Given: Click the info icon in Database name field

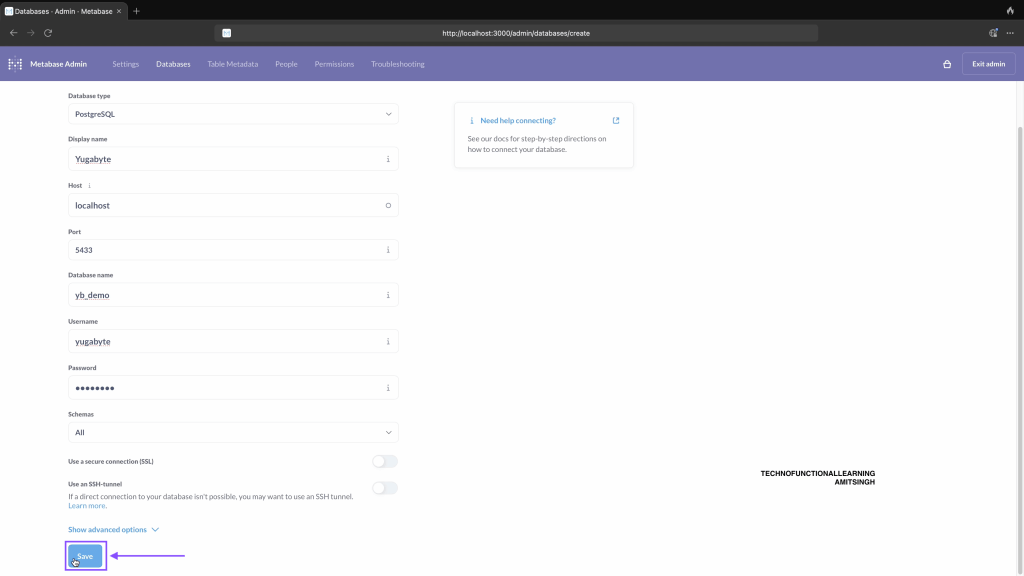Looking at the screenshot, I should click(x=388, y=296).
